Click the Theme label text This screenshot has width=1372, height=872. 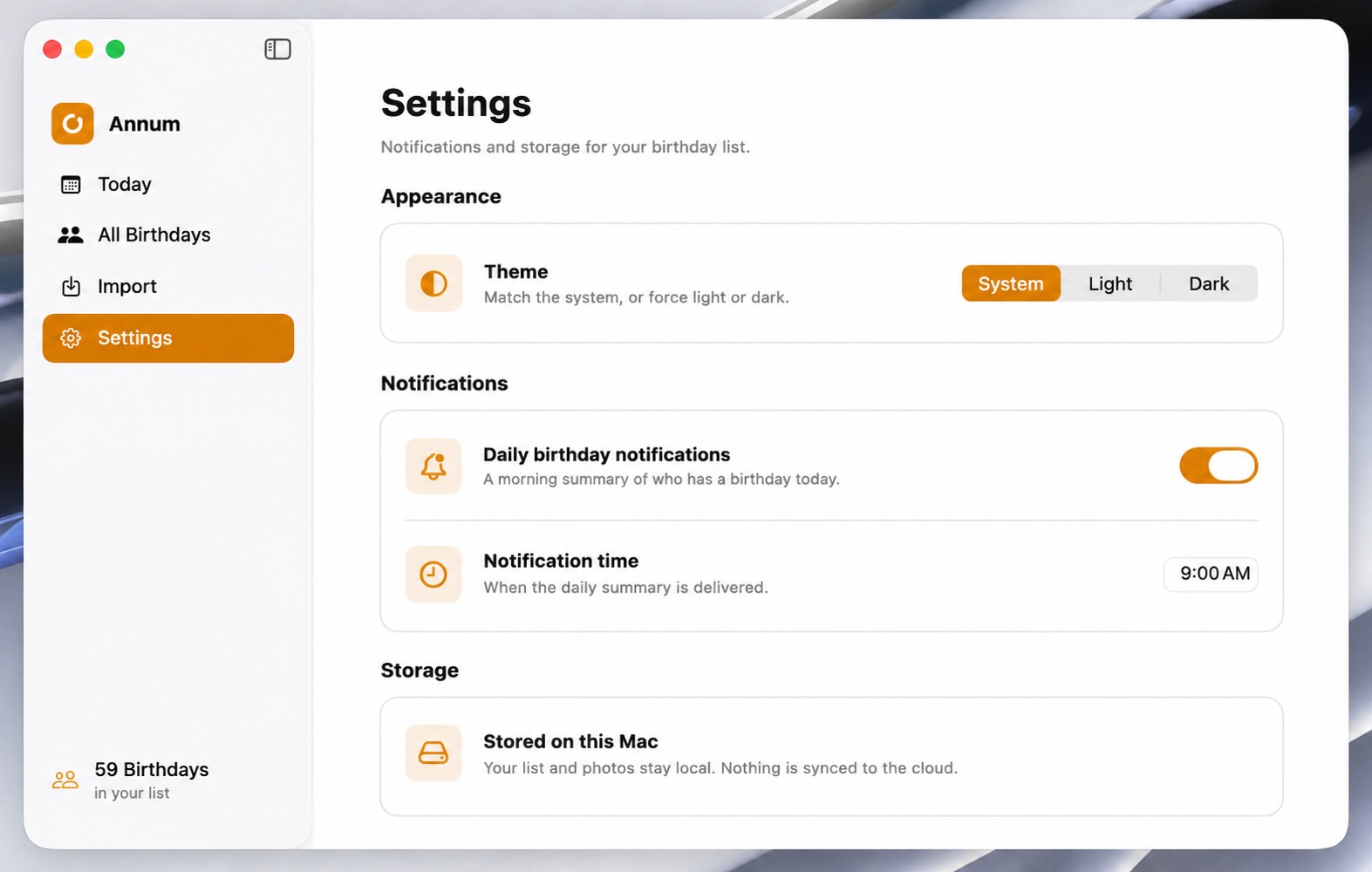[516, 271]
